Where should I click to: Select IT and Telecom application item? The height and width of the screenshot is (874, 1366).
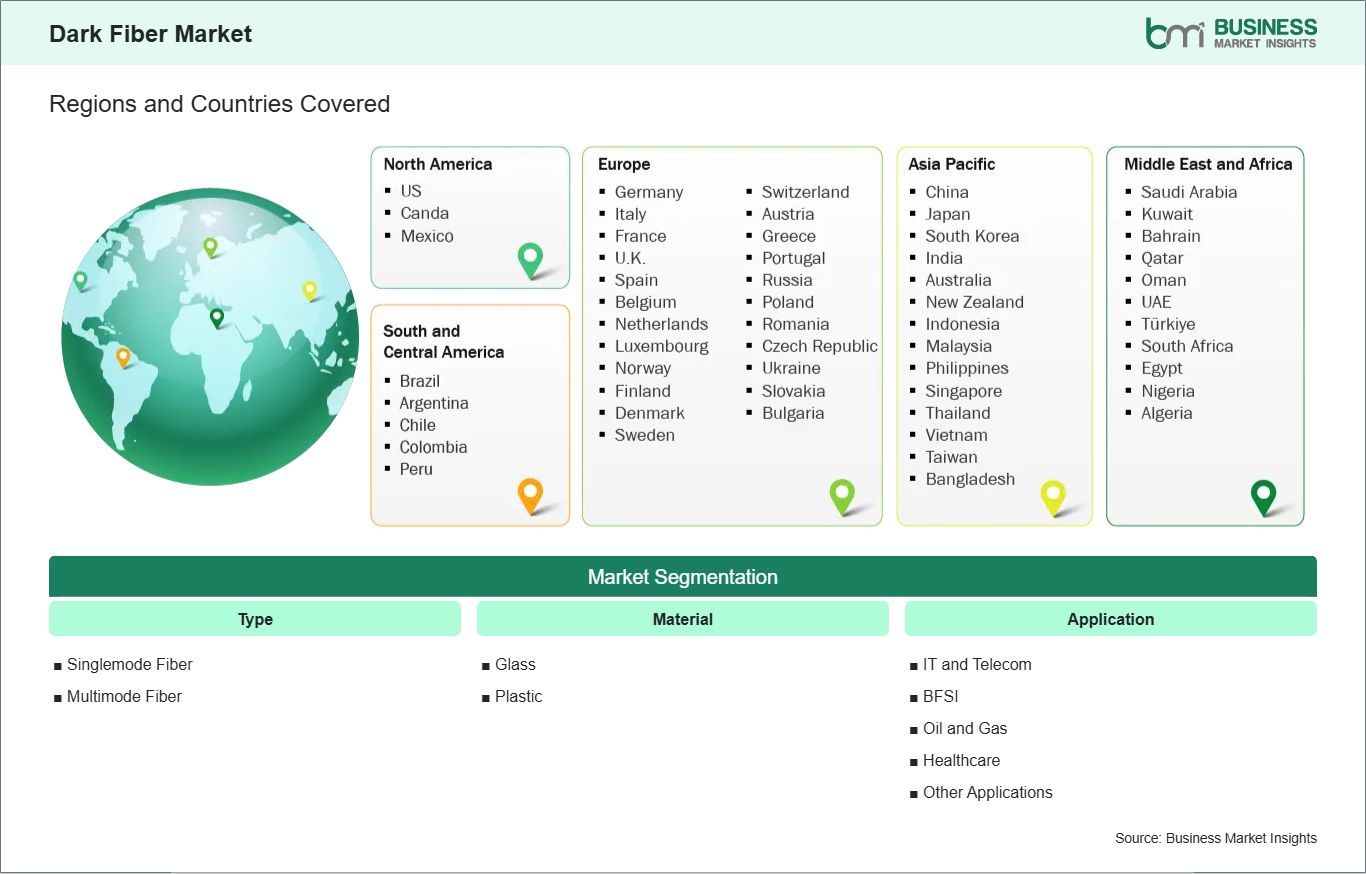pos(976,664)
